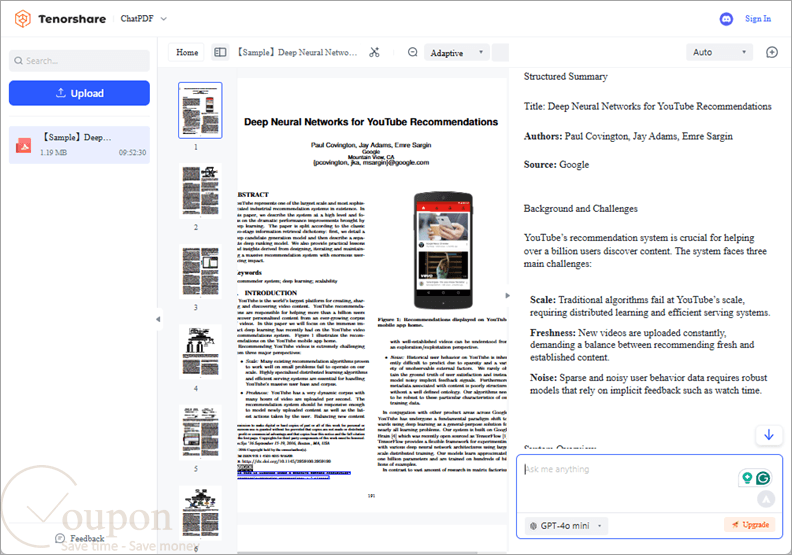Click the send message arrow button

[x=766, y=499]
